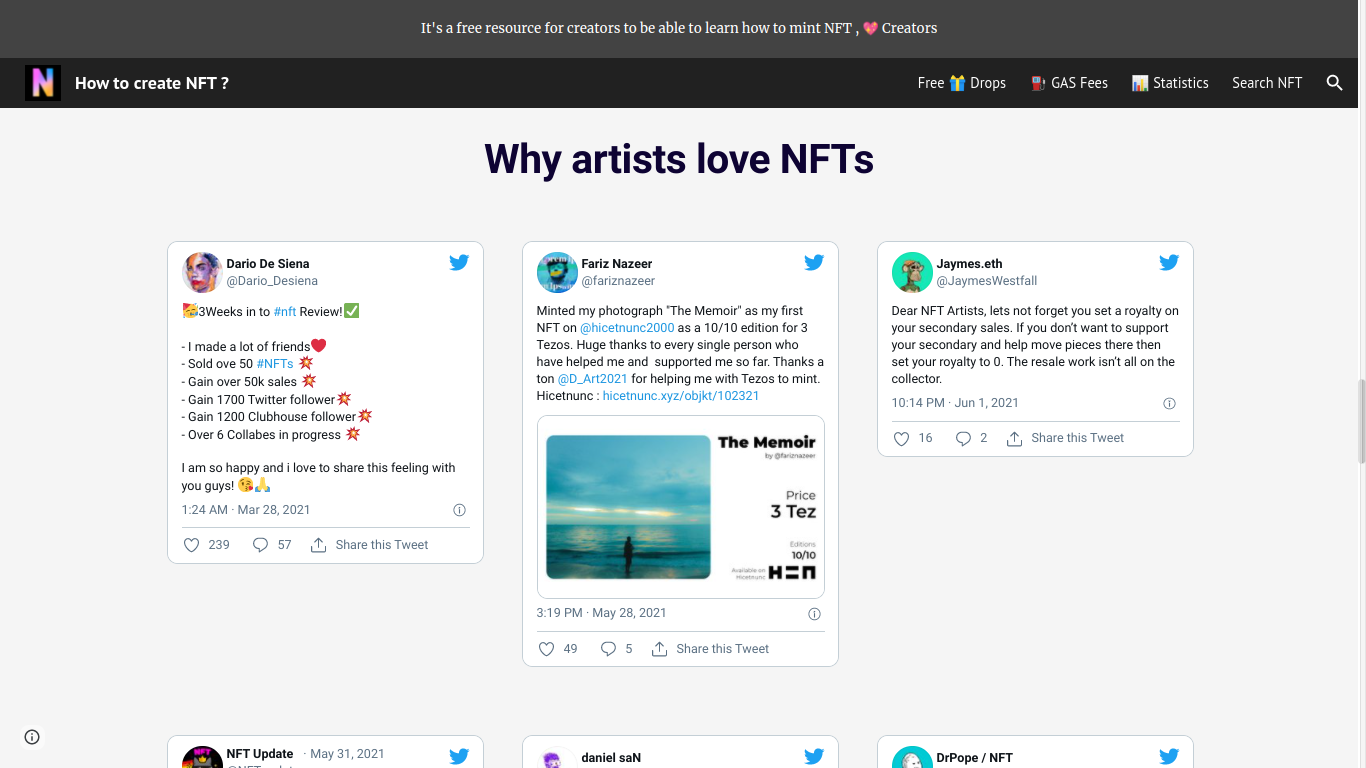Viewport: 1366px width, 768px height.
Task: Click the info icon on Jaymes.eth's tweet
Action: (1169, 403)
